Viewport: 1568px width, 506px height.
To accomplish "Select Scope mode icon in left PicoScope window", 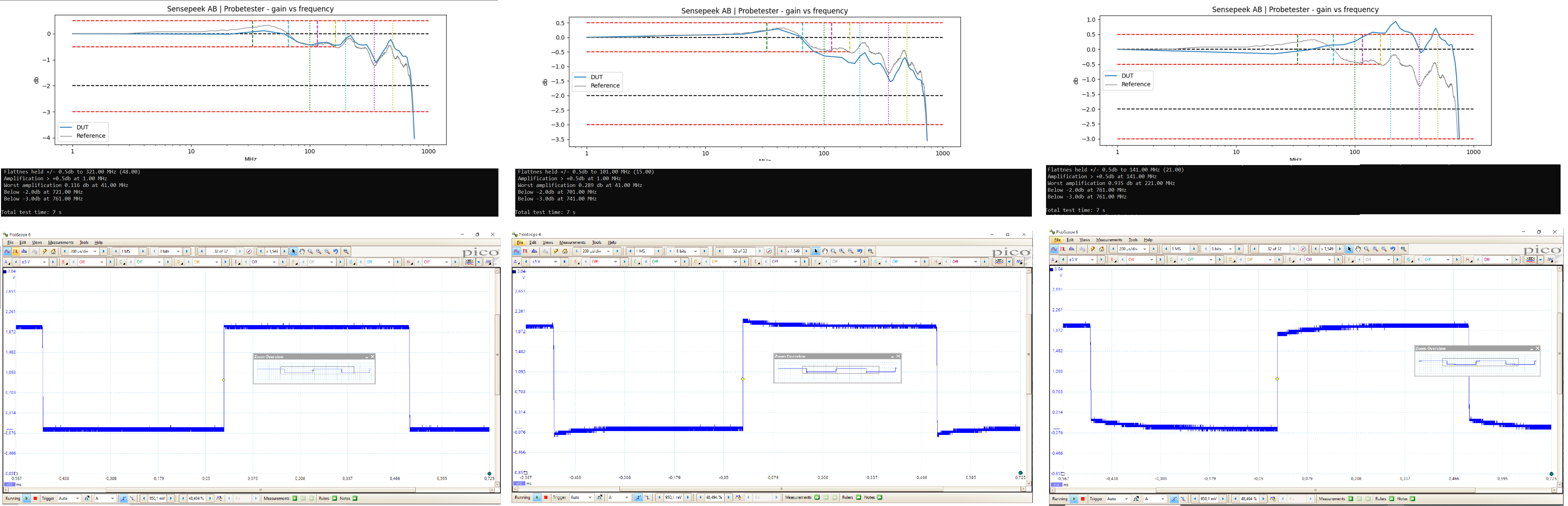I will tap(7, 251).
